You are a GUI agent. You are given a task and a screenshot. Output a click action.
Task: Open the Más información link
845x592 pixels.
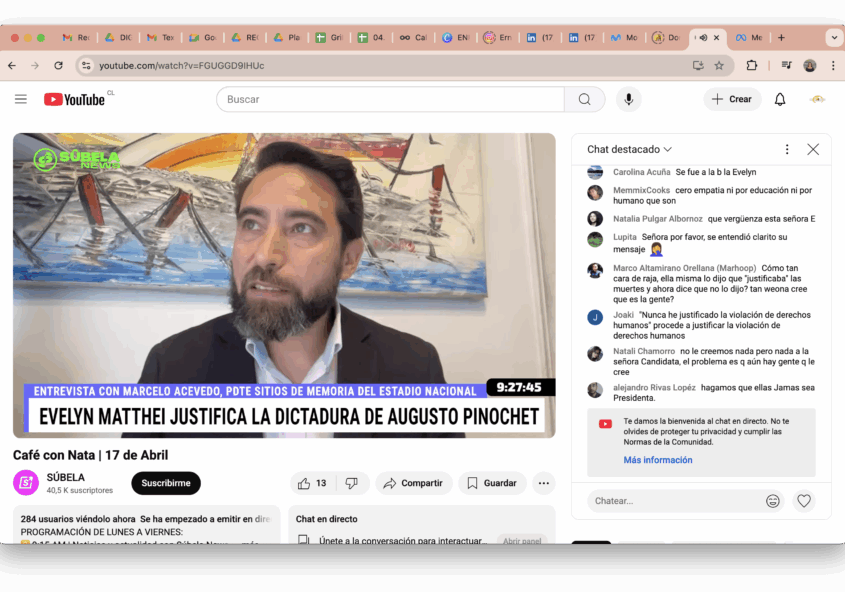(x=657, y=460)
